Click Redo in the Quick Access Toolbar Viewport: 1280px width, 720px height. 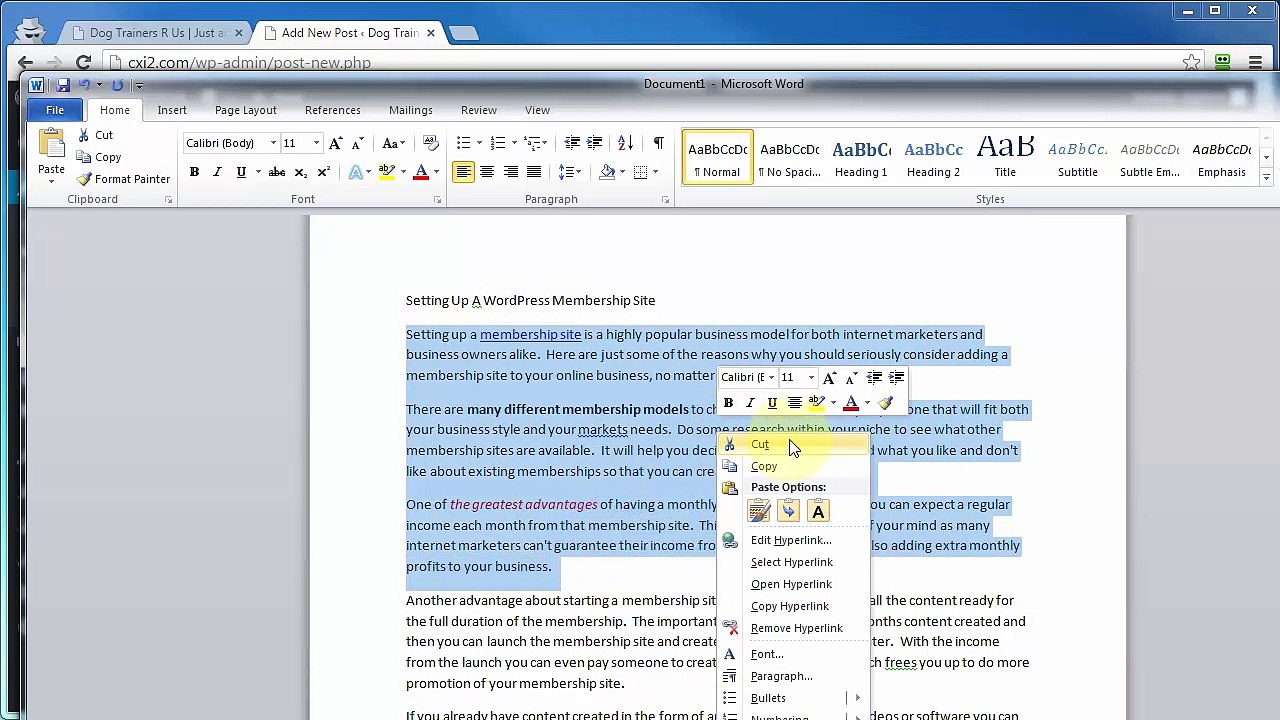point(117,85)
